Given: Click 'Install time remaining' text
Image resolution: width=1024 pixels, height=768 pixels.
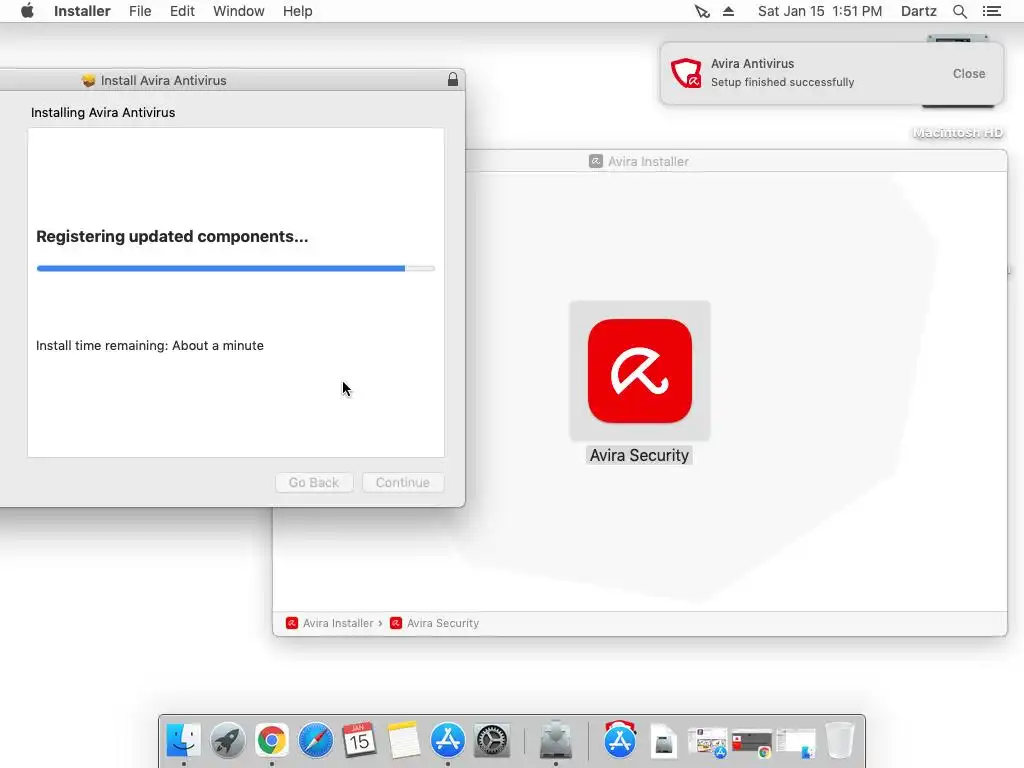Looking at the screenshot, I should tap(150, 345).
